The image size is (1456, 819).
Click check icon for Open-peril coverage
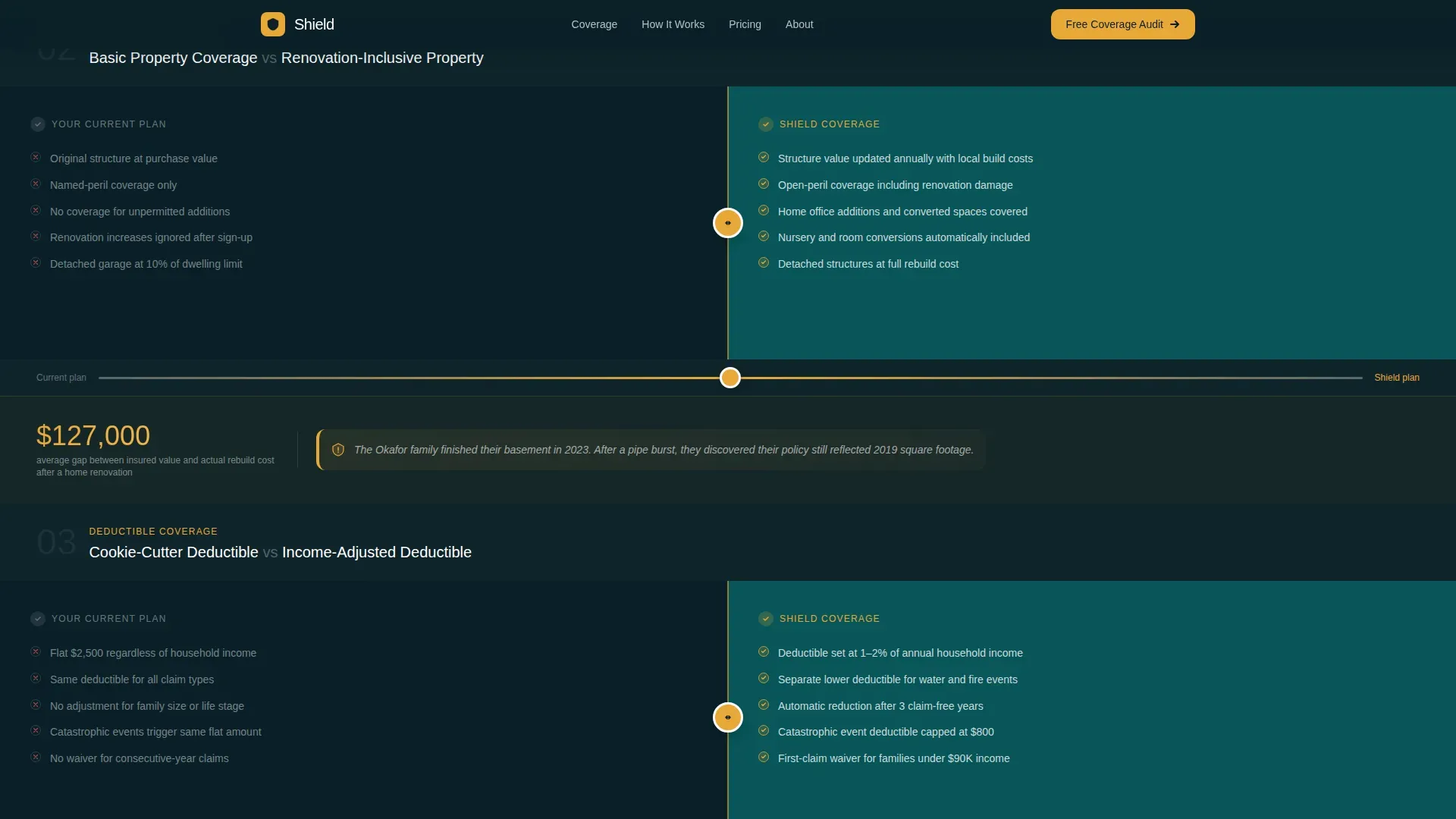[764, 184]
